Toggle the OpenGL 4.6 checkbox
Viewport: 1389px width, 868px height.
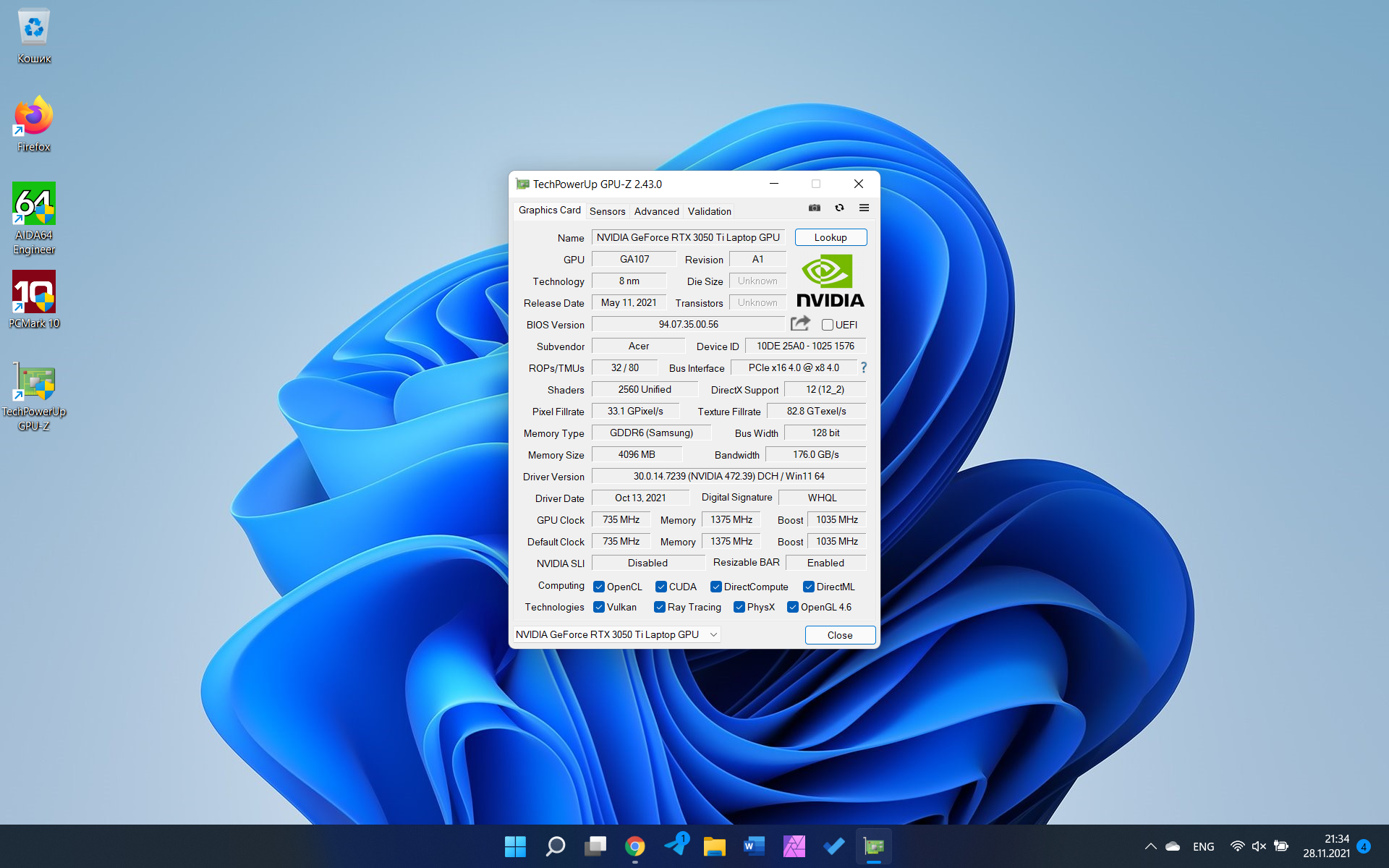(x=793, y=607)
